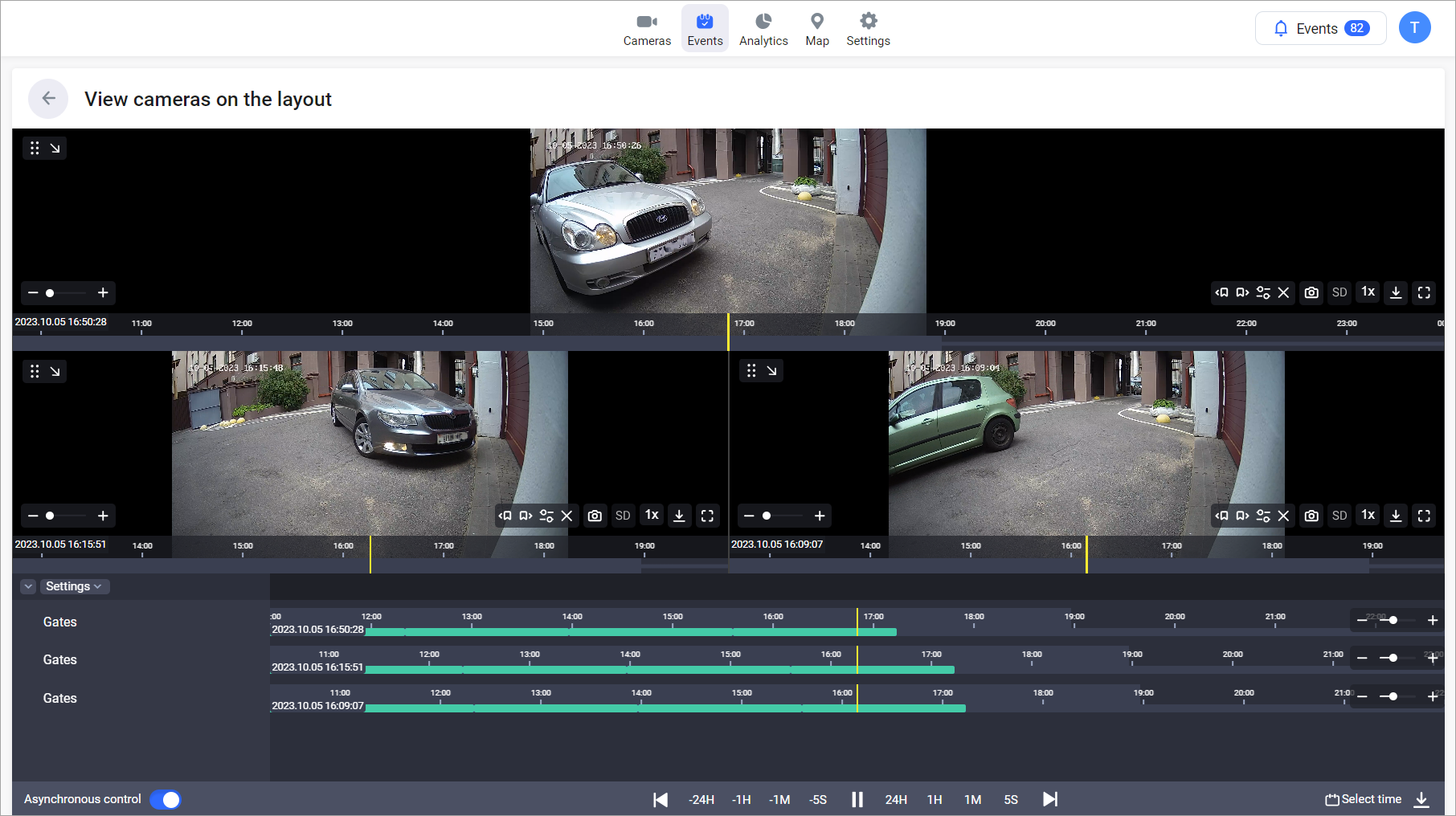Toggle SD quality on the top camera

(x=1339, y=292)
